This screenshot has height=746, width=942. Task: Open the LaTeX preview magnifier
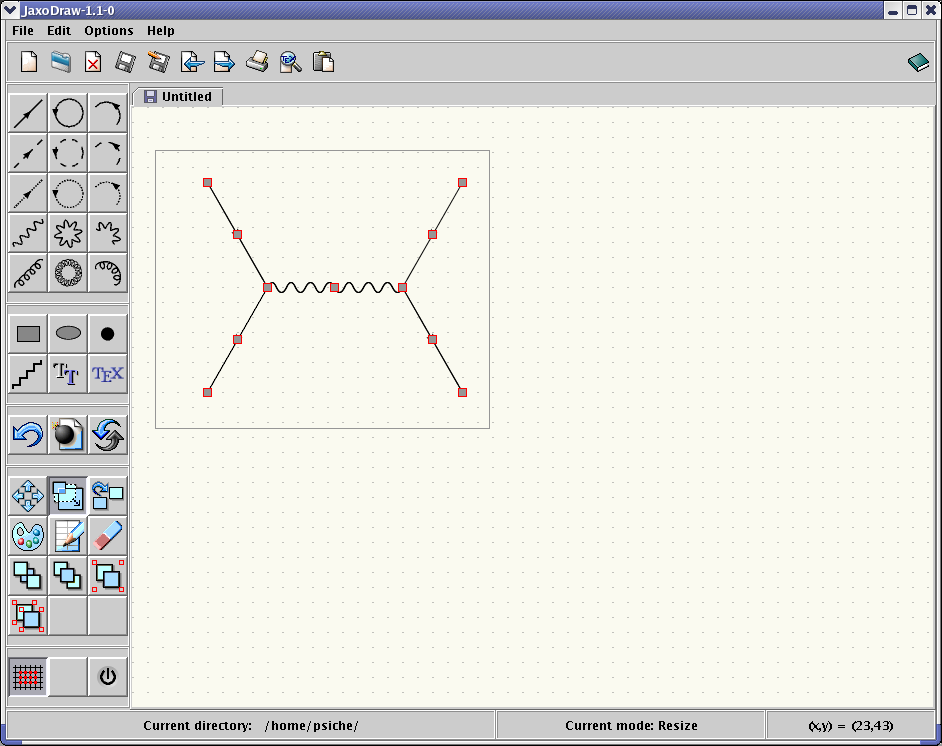coord(290,62)
